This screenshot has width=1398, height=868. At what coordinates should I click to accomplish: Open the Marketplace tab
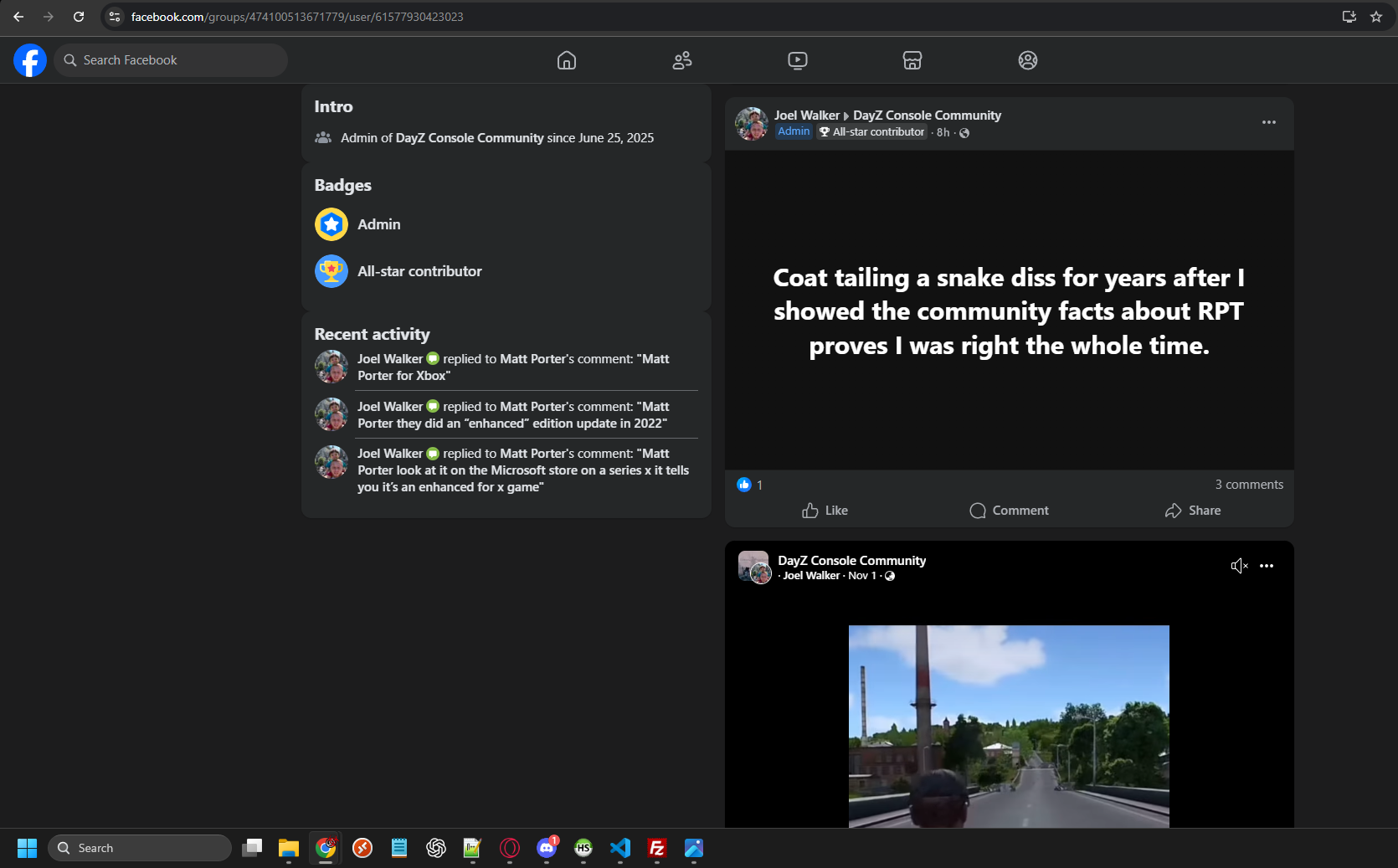point(912,60)
